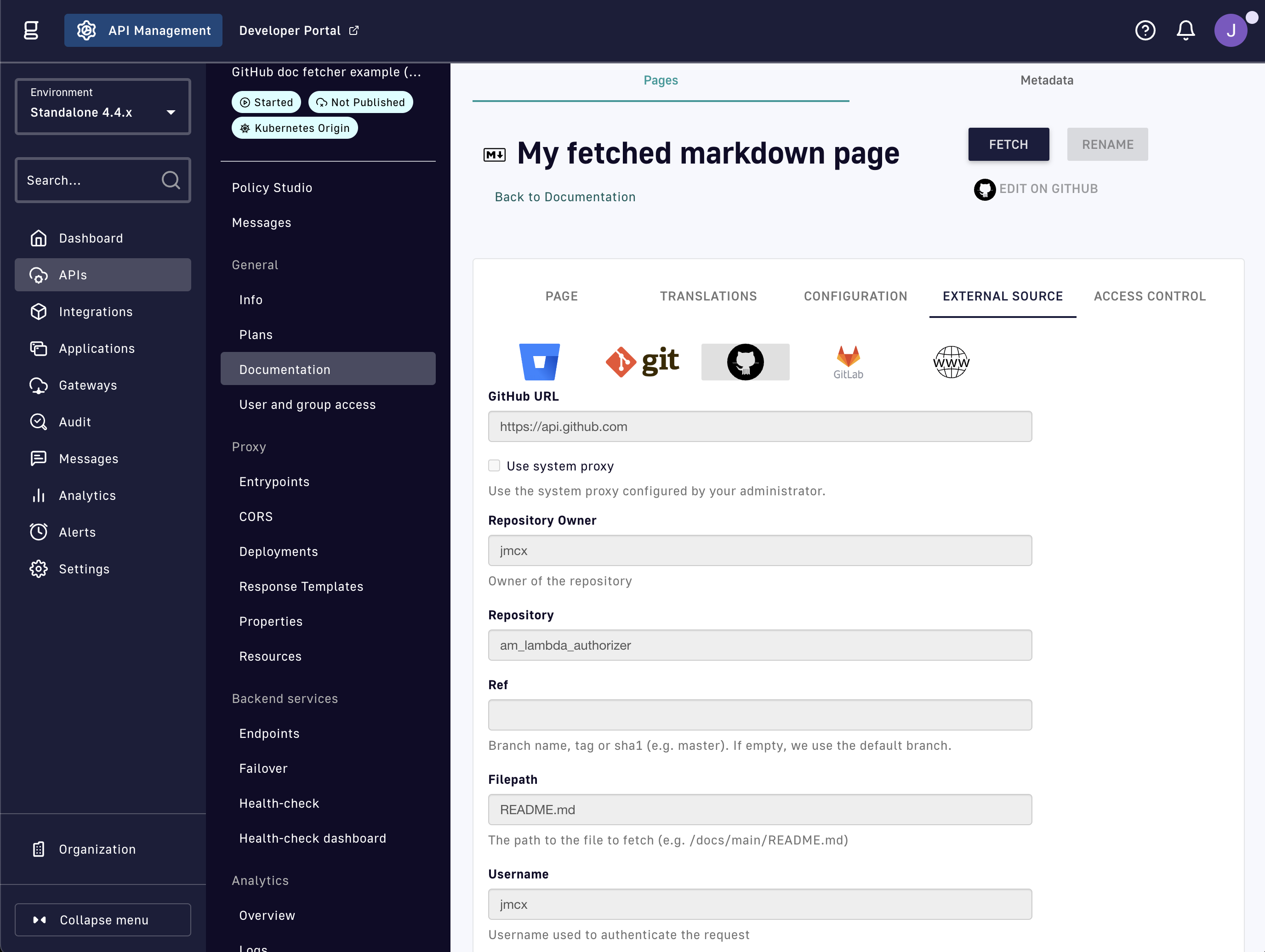Open the notifications bell

tap(1185, 30)
